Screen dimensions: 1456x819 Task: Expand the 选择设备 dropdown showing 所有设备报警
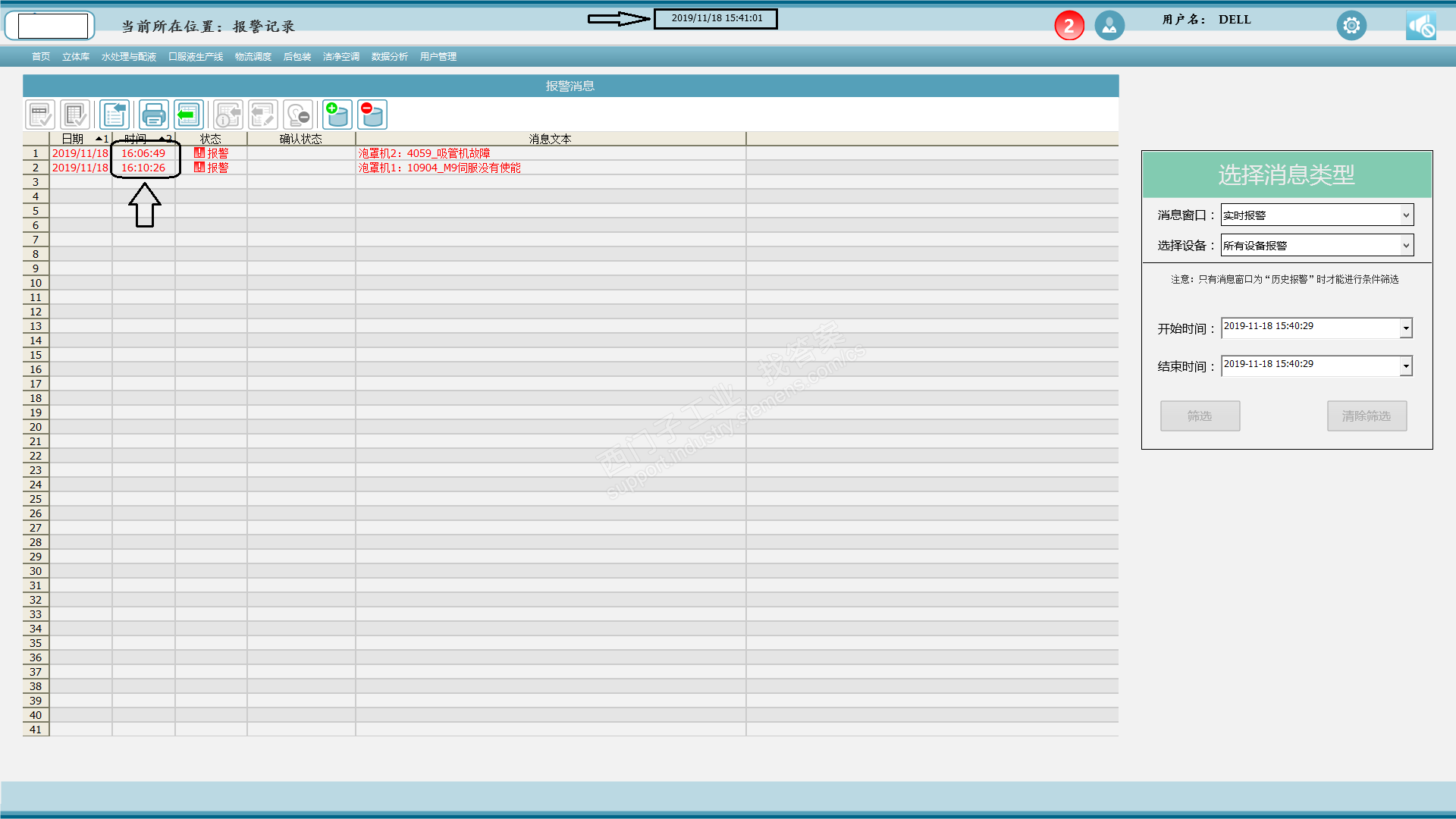[1405, 246]
